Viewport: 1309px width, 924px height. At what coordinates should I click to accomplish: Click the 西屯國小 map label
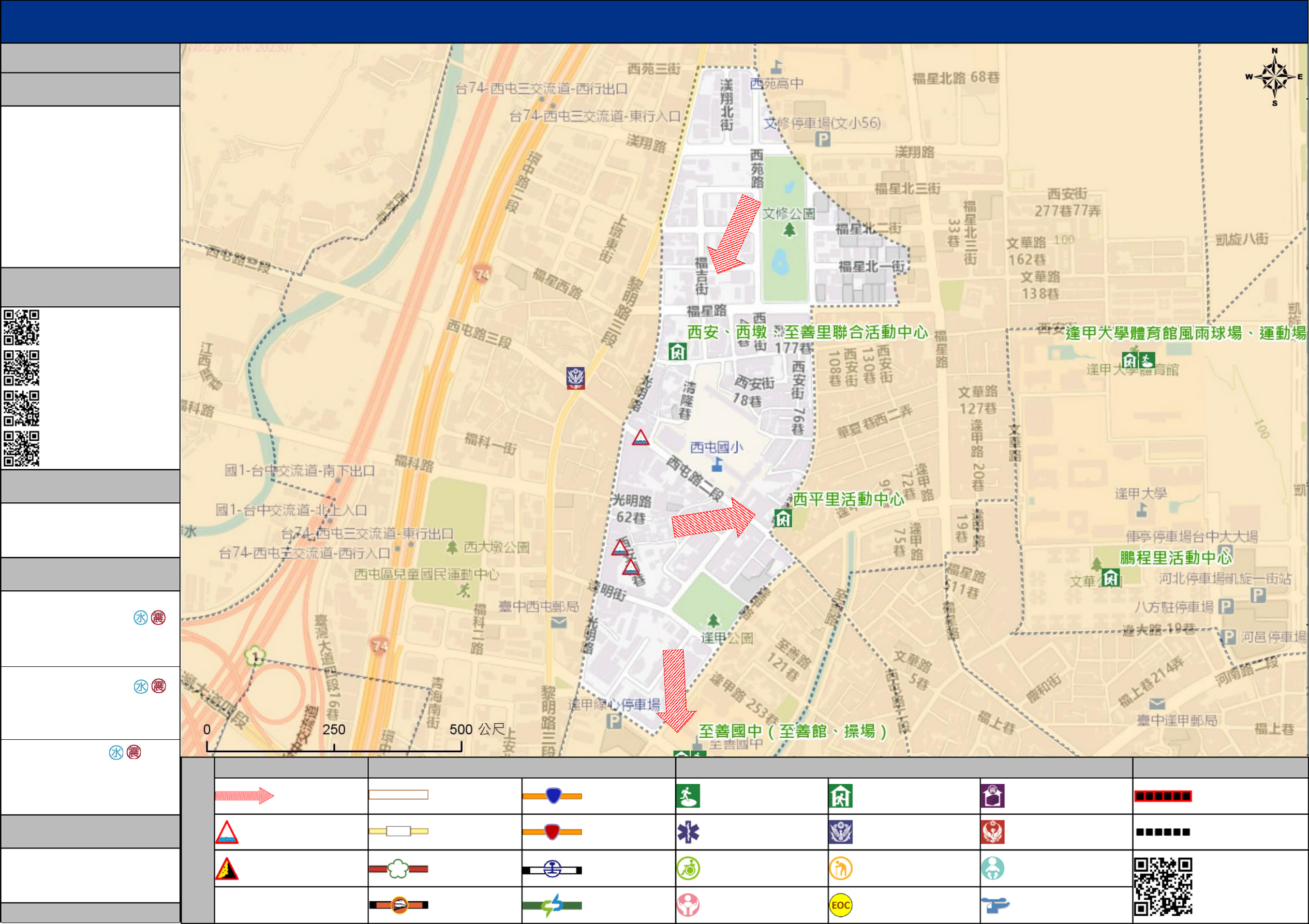pyautogui.click(x=717, y=448)
